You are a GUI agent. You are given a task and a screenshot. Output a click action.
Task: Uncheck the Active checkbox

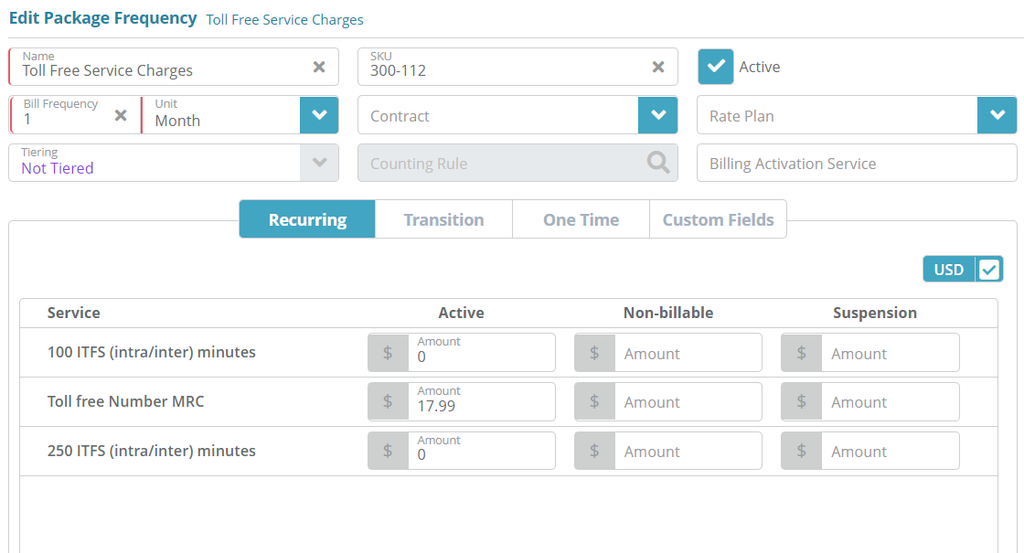[715, 67]
